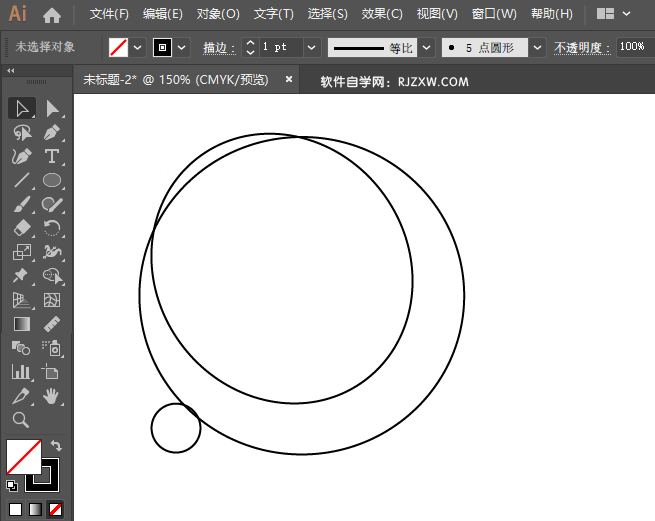Select the Scale tool

(x=22, y=252)
